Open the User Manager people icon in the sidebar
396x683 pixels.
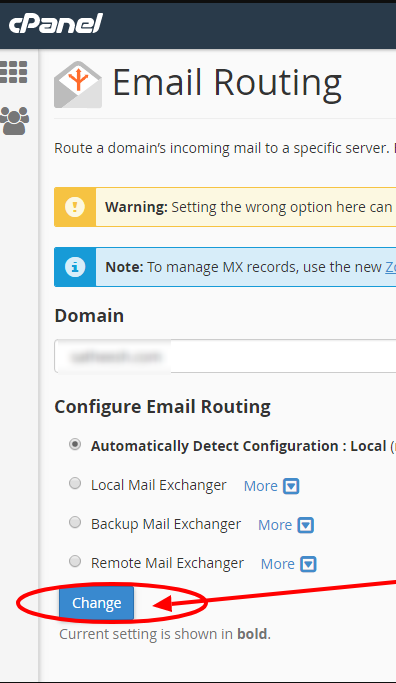(14, 120)
